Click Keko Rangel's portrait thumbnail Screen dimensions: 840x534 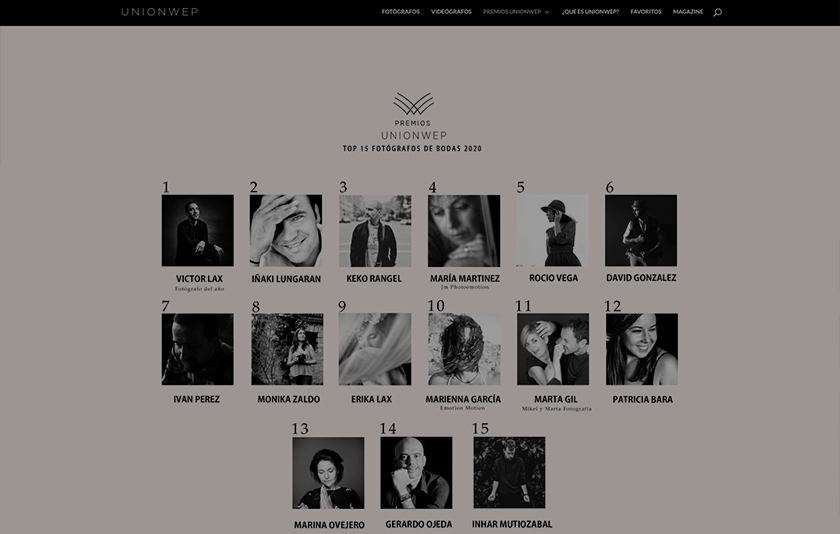375,231
